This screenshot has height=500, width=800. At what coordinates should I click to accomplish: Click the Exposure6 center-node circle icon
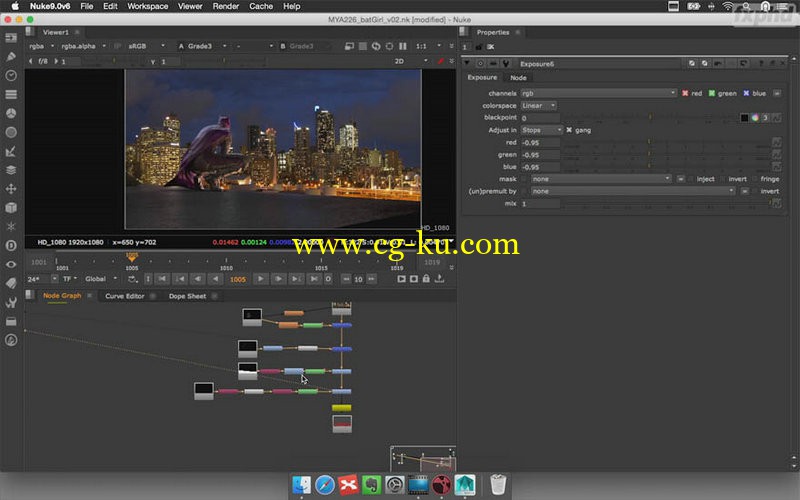481,64
